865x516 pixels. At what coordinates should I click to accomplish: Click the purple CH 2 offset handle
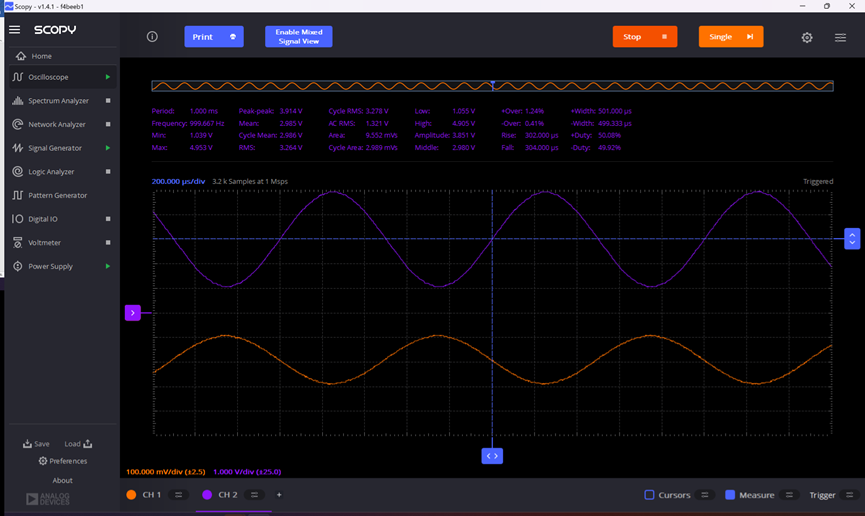click(132, 313)
